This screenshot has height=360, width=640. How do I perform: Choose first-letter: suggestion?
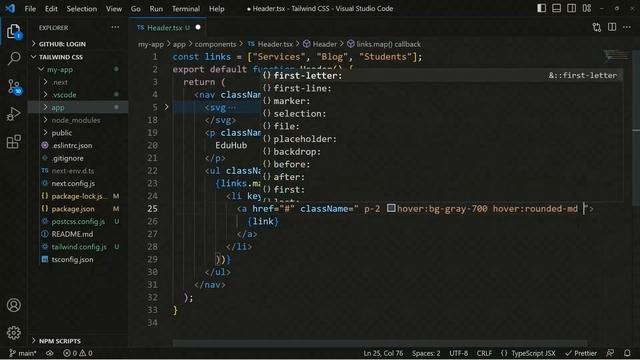click(x=442, y=76)
